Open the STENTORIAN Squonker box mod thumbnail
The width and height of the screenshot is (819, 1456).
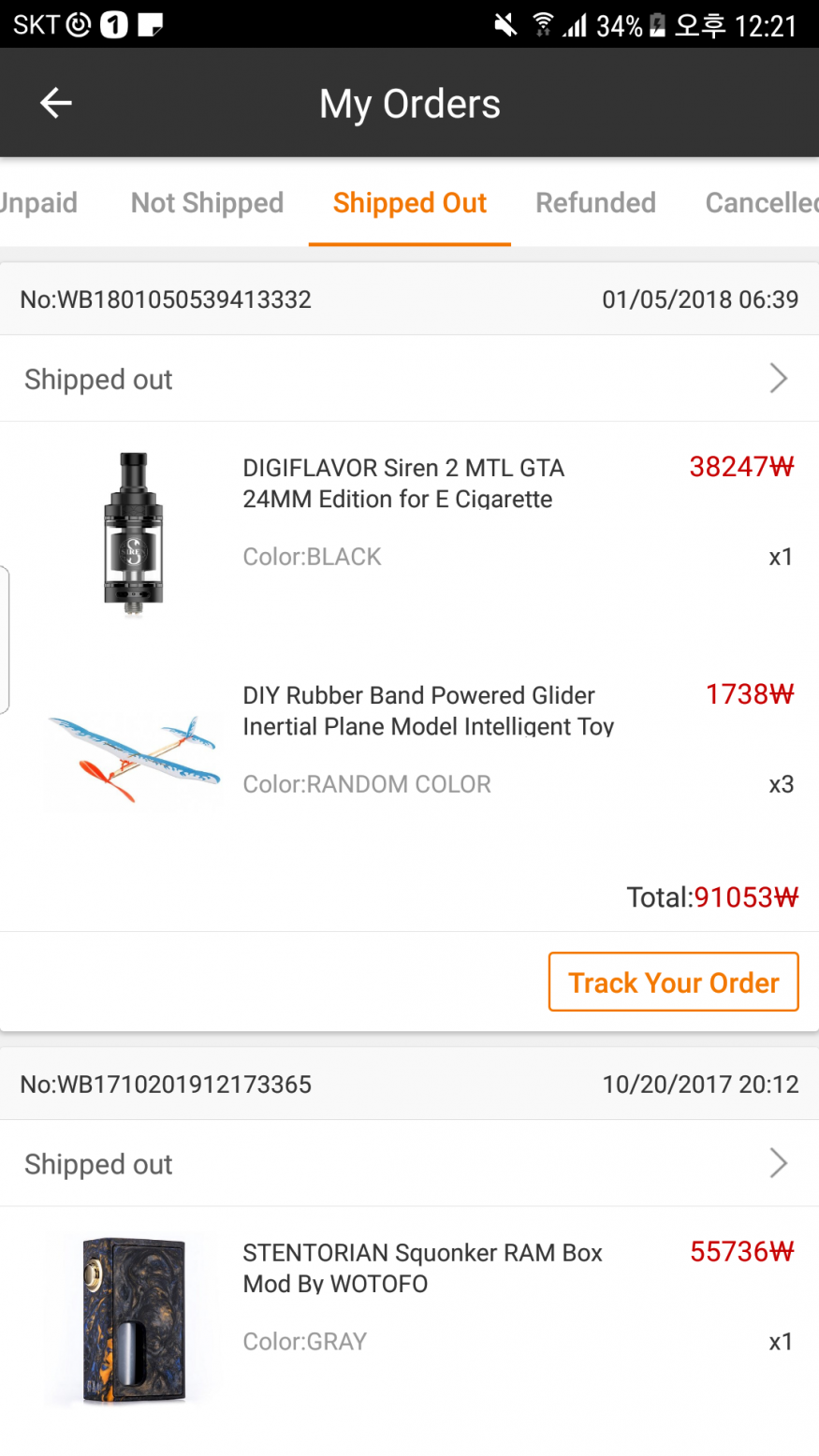pos(133,1319)
